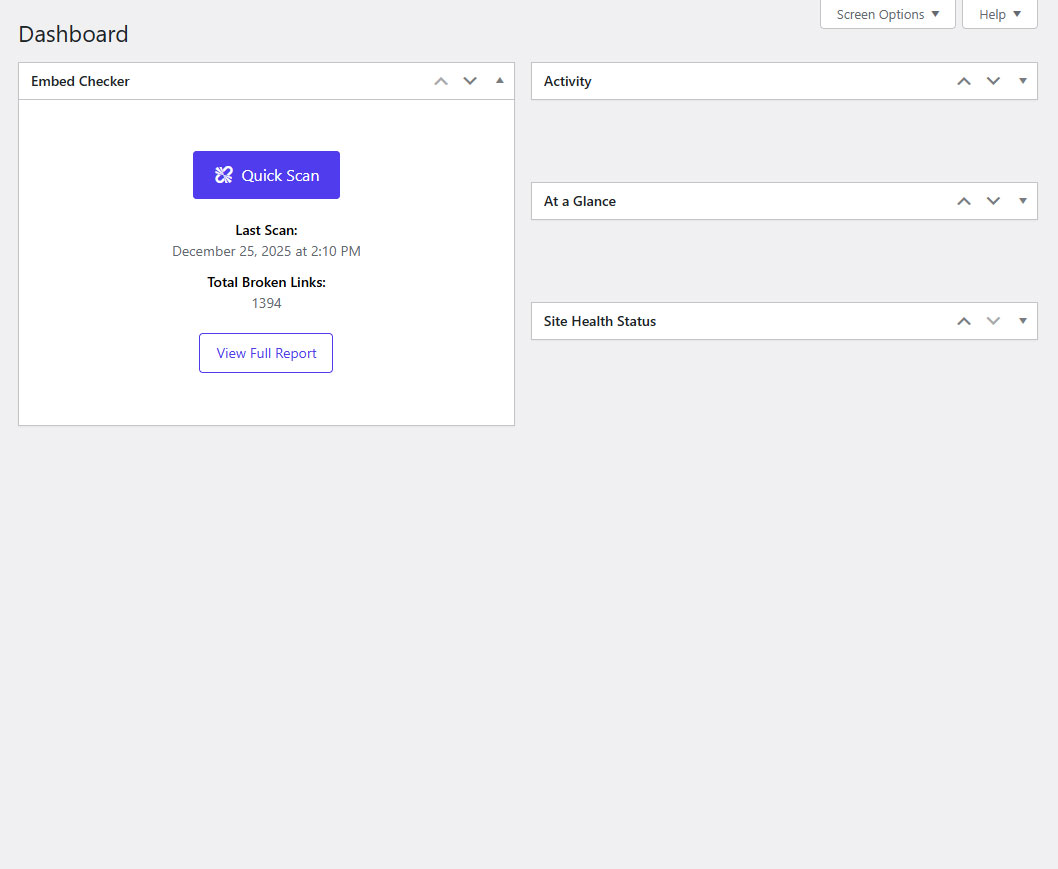Viewport: 1058px width, 869px height.
Task: Expand the At a Glance panel
Action: click(1022, 201)
